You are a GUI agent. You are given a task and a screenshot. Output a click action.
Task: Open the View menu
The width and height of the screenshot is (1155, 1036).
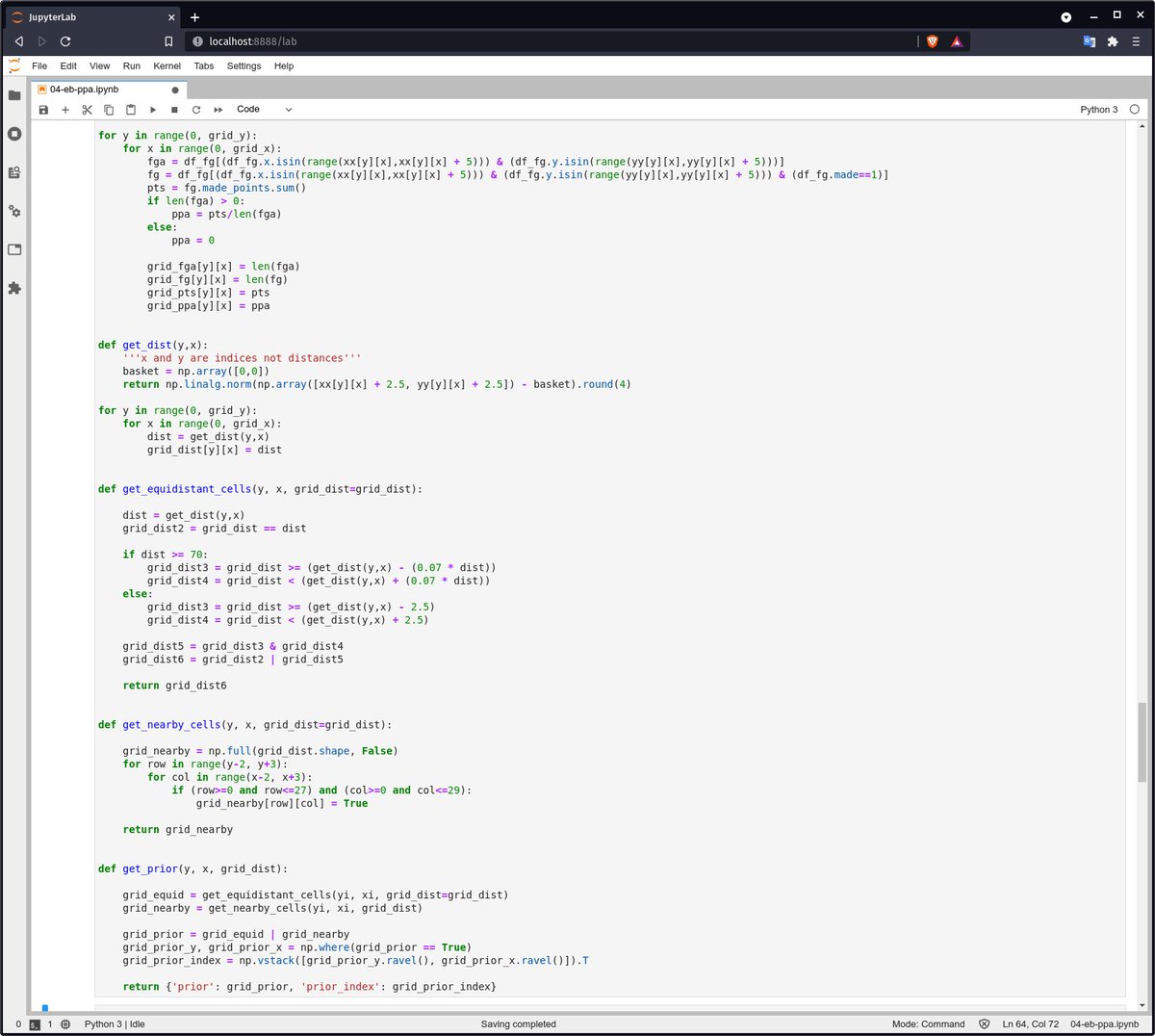(x=100, y=66)
